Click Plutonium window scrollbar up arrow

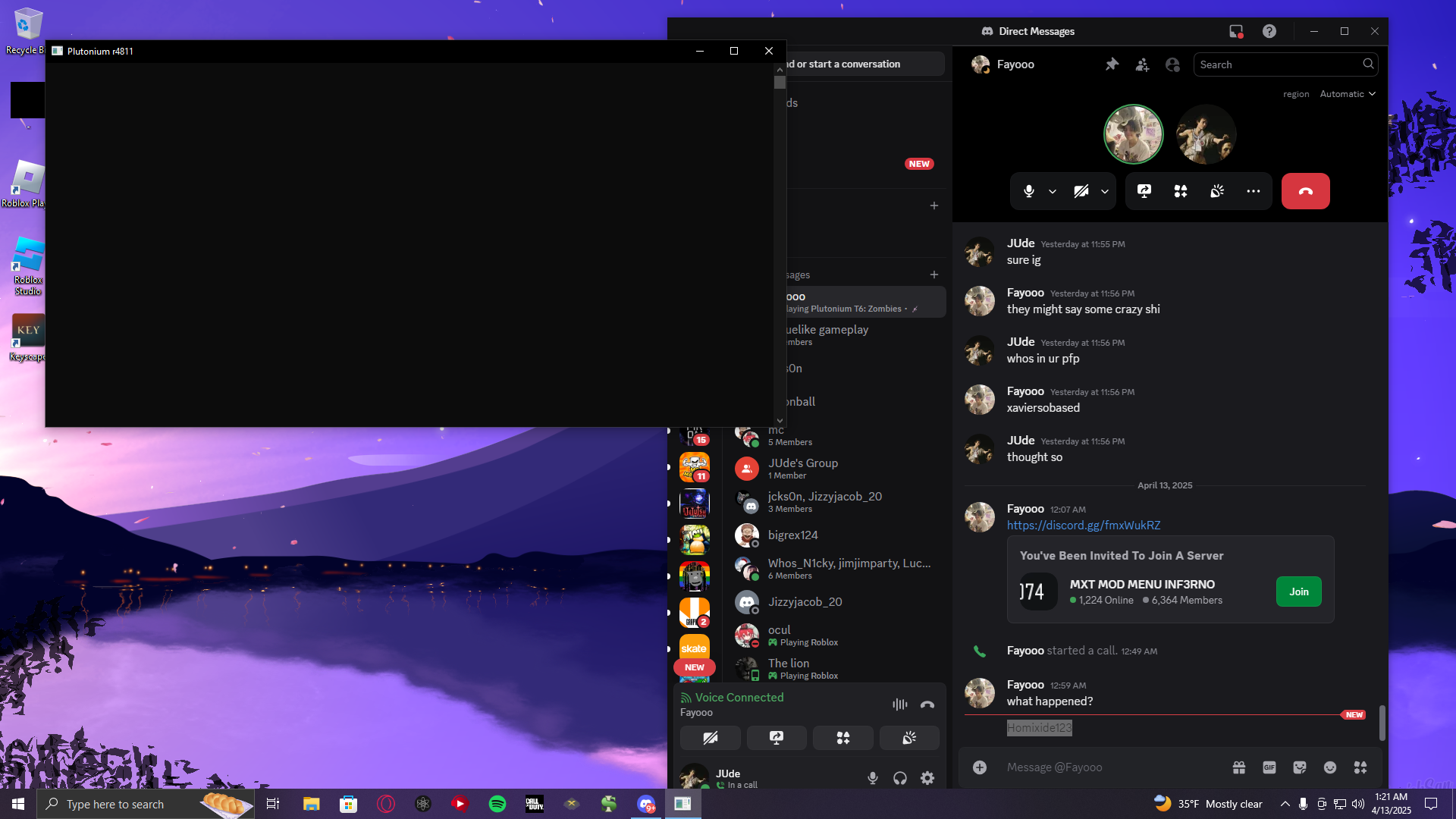(780, 69)
